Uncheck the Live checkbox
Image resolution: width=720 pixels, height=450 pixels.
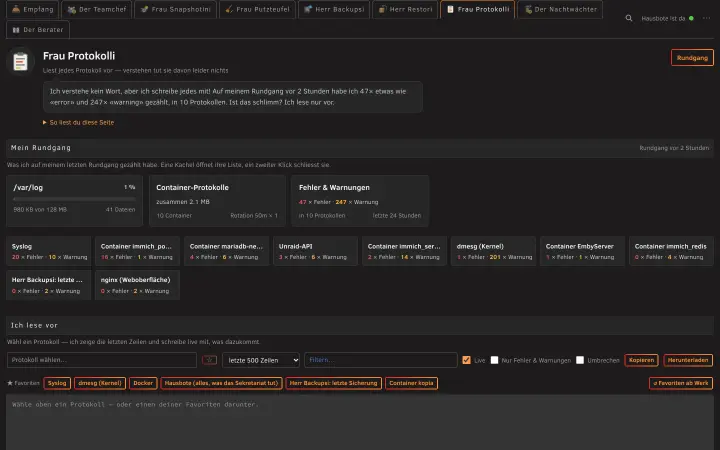tap(467, 360)
